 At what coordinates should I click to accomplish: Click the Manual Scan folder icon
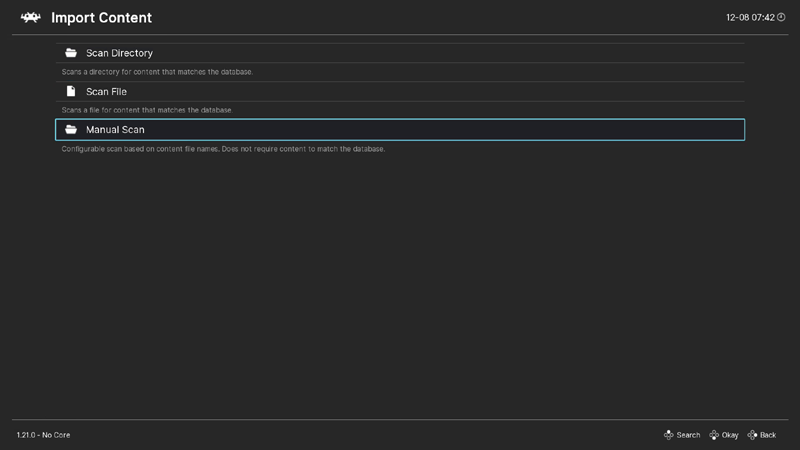click(71, 130)
